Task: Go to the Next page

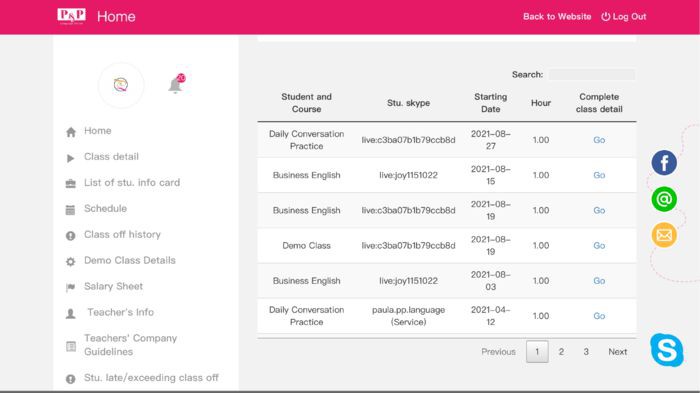Action: click(617, 351)
